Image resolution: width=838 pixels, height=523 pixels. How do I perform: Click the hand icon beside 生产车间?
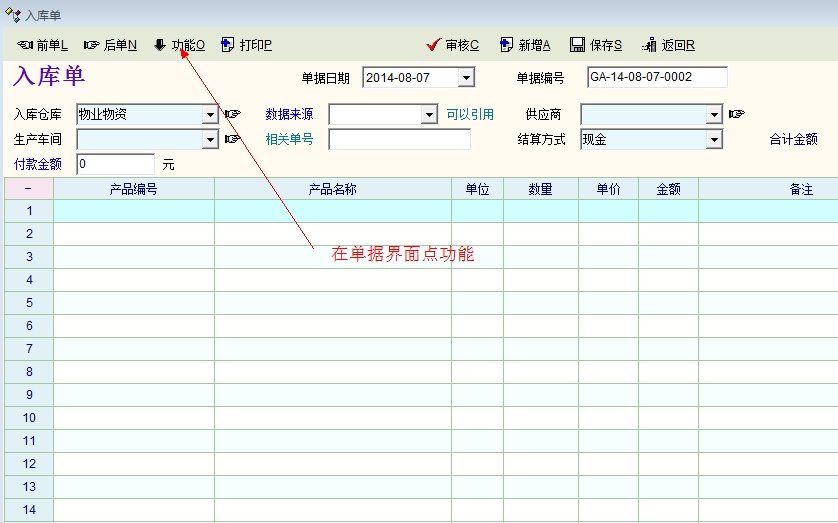click(x=233, y=139)
